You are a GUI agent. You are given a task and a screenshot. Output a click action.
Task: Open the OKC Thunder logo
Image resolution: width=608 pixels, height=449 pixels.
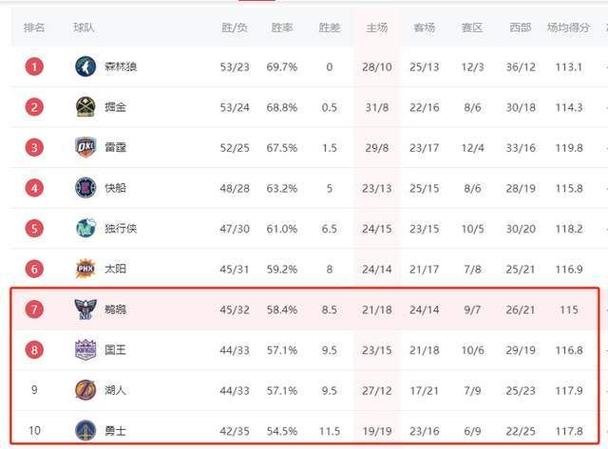click(x=85, y=147)
